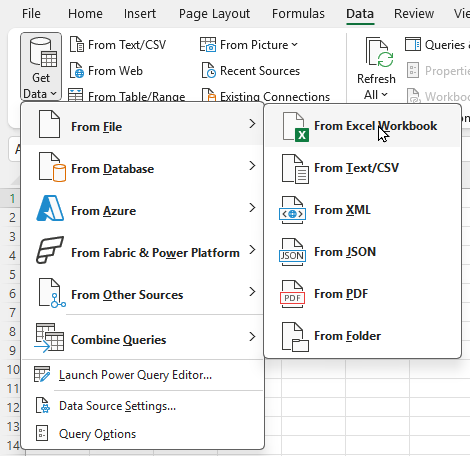Click the red PDF file icon
Screen dimensions: 470x456
pyautogui.click(x=292, y=294)
